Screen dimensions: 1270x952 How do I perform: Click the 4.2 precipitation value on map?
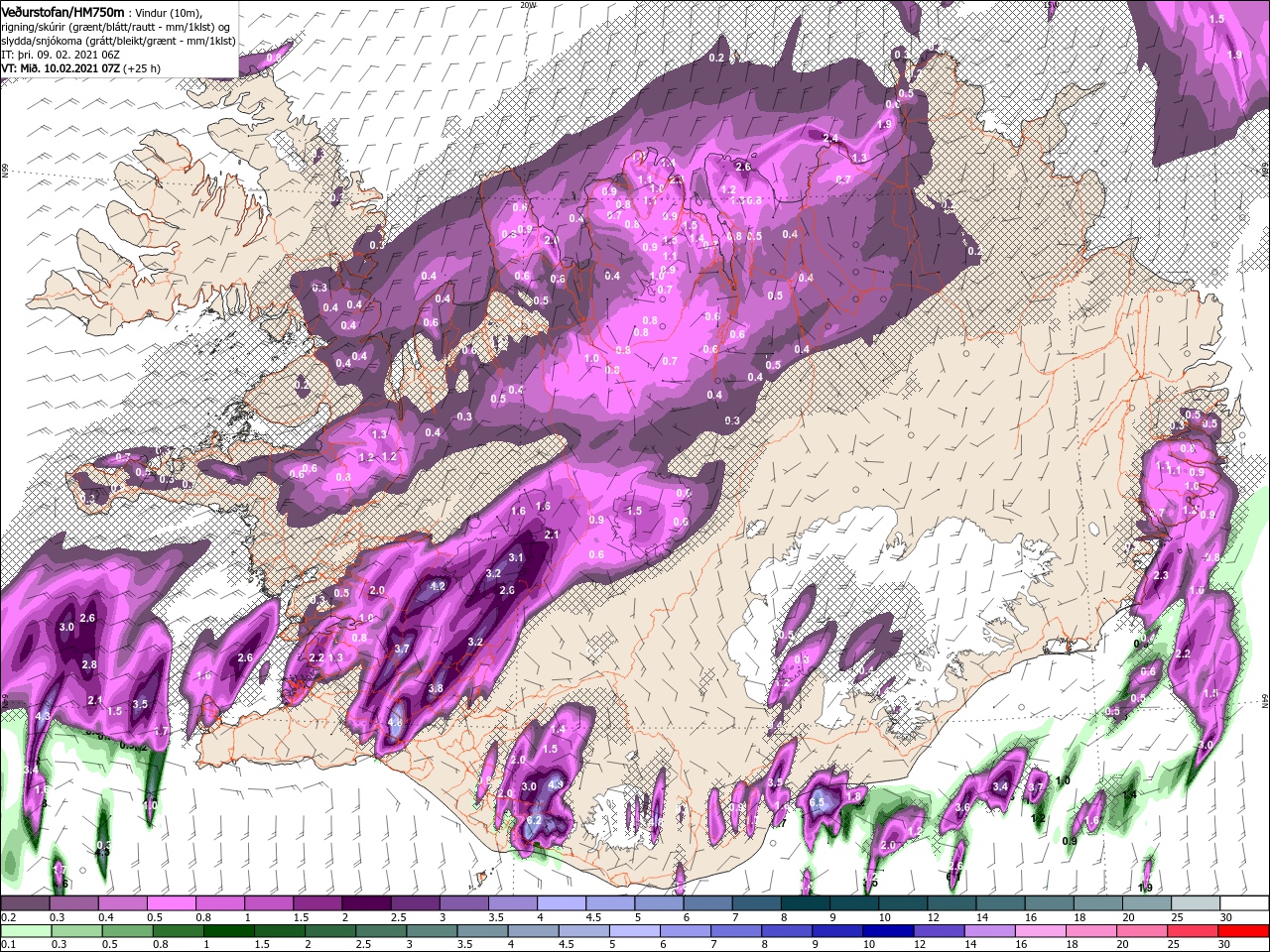pyautogui.click(x=438, y=586)
